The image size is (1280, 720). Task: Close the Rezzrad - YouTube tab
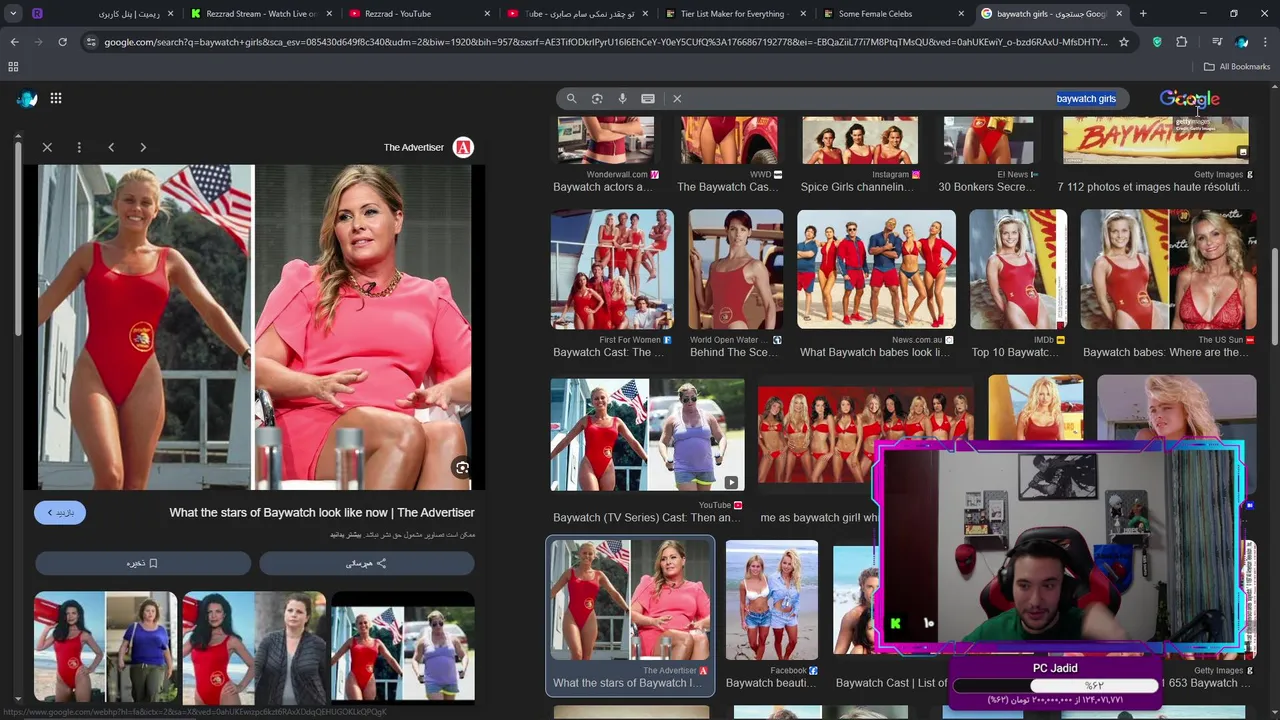[x=487, y=14]
